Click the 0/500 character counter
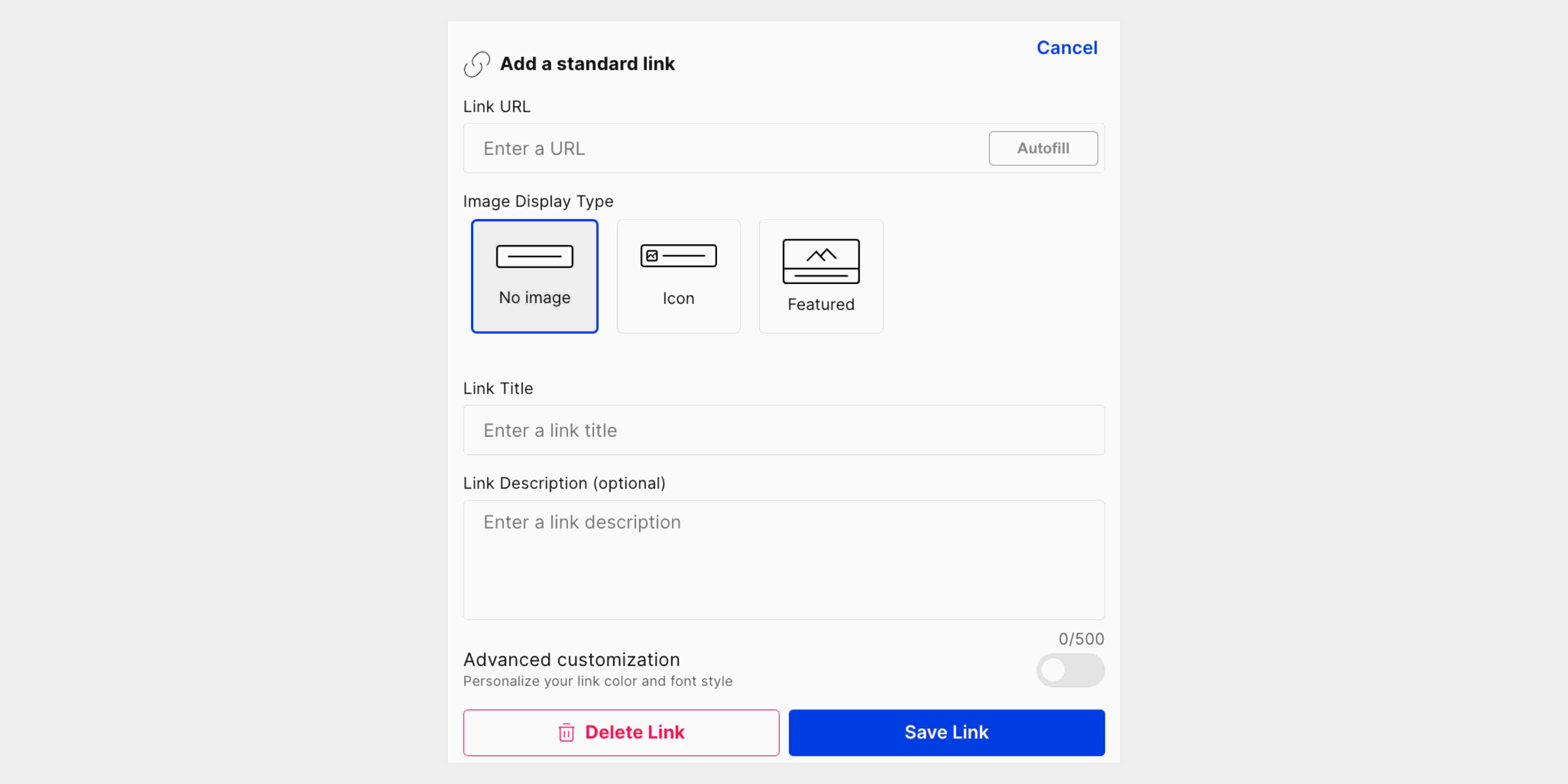1568x784 pixels. point(1081,639)
